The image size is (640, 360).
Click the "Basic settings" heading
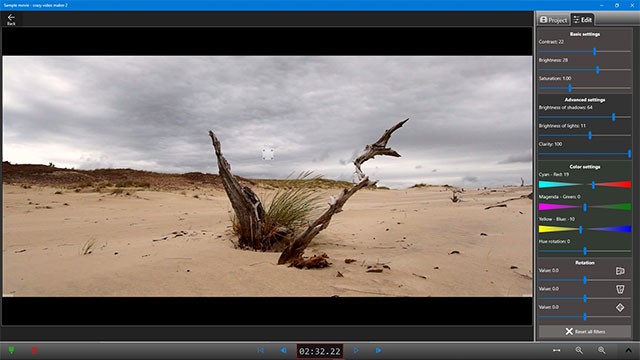pyautogui.click(x=585, y=34)
